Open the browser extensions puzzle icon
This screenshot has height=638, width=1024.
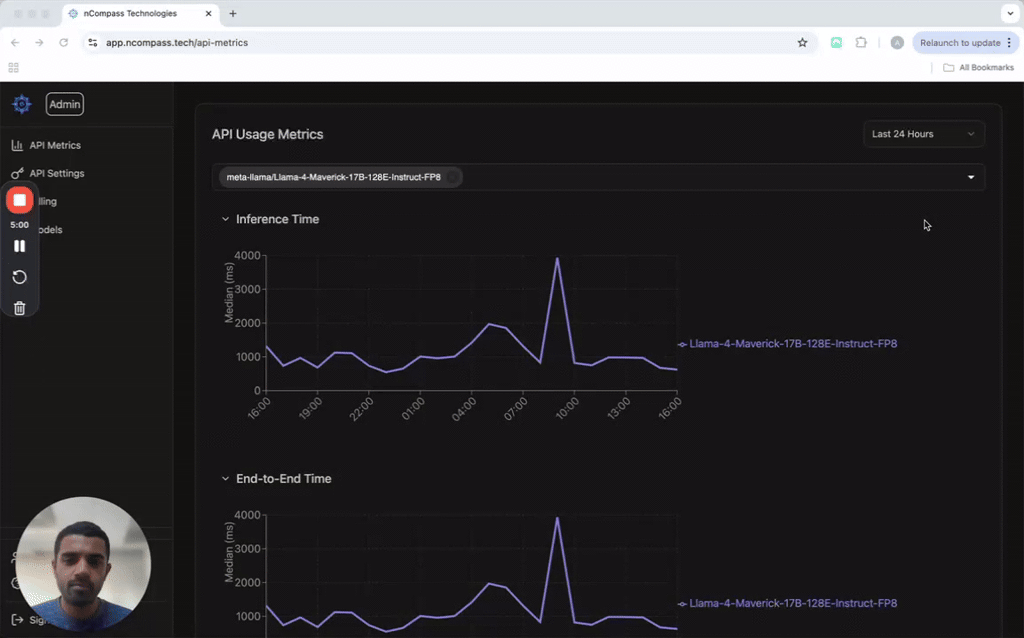point(861,42)
